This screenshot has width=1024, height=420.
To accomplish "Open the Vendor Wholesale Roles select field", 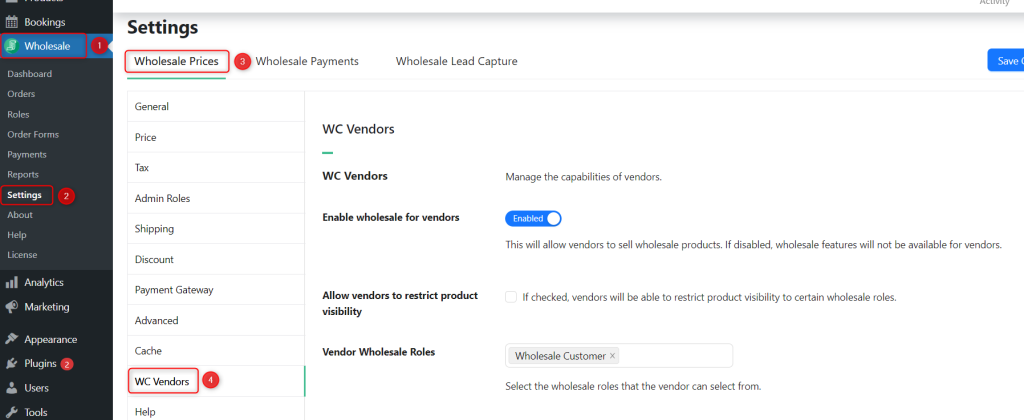I will tap(618, 356).
